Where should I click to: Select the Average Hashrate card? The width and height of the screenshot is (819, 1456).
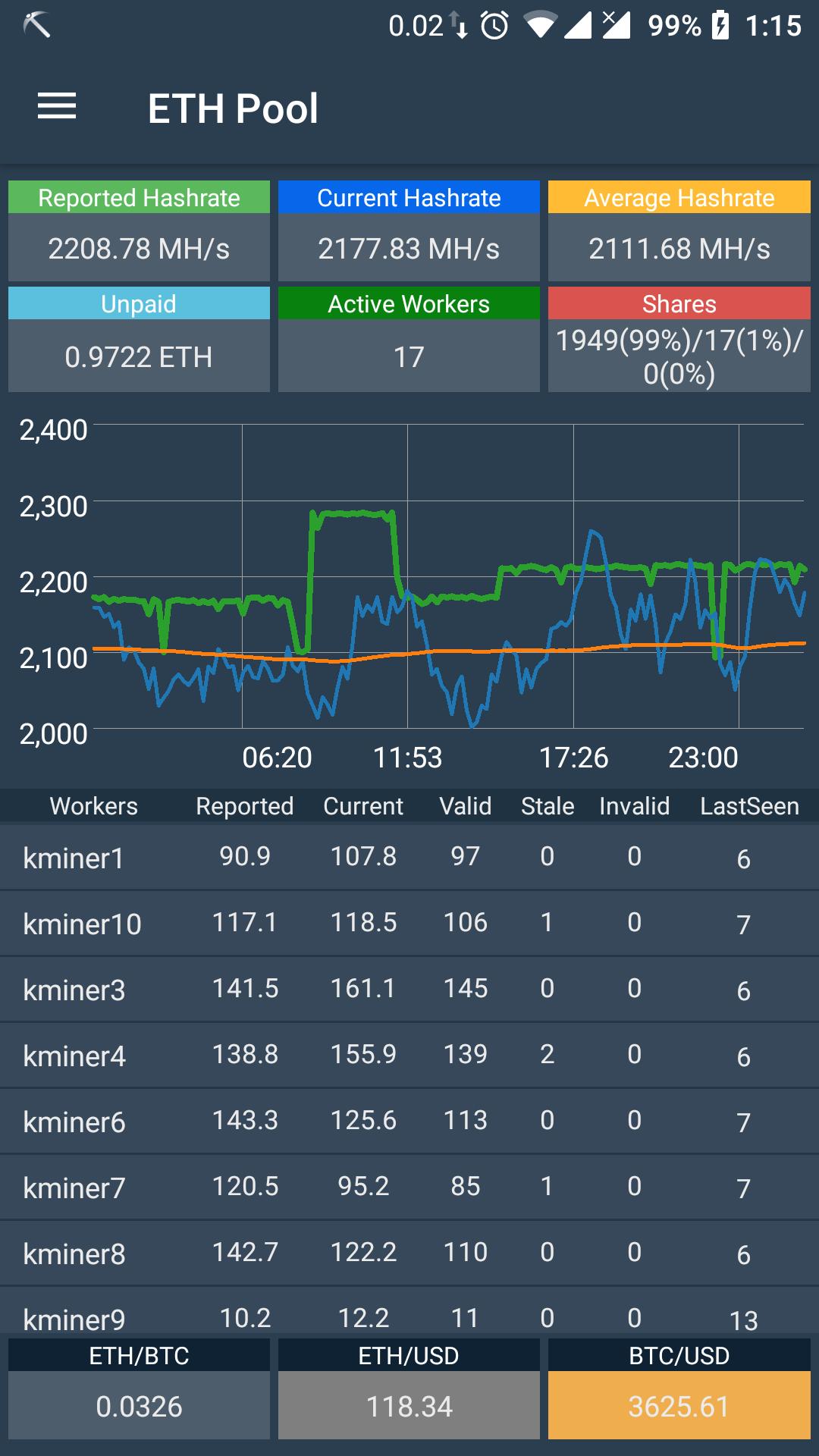[679, 231]
